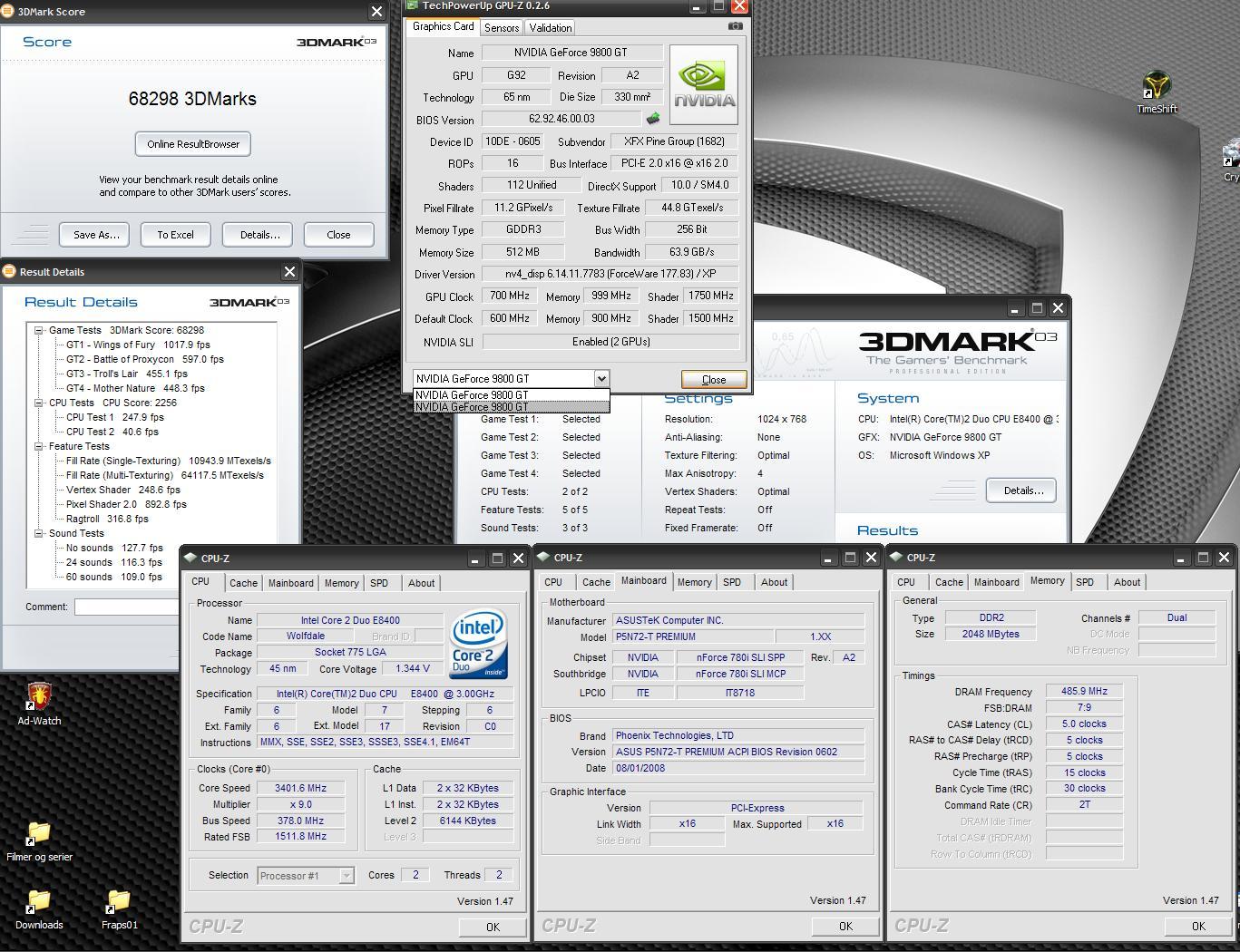The height and width of the screenshot is (952, 1240).
Task: Click the GPU-Z BIOS Version field
Action: (561, 119)
